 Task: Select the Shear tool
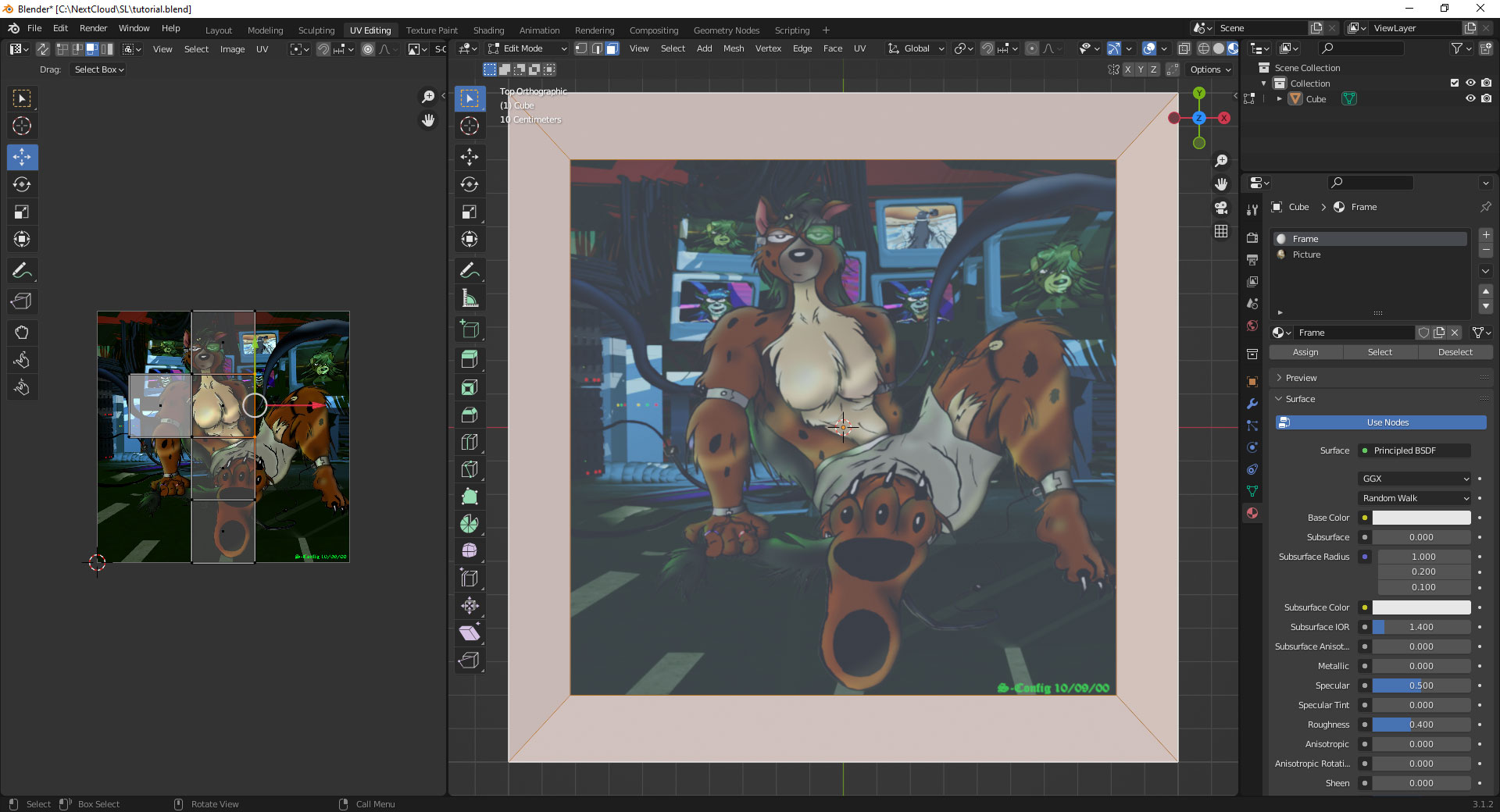tap(470, 633)
